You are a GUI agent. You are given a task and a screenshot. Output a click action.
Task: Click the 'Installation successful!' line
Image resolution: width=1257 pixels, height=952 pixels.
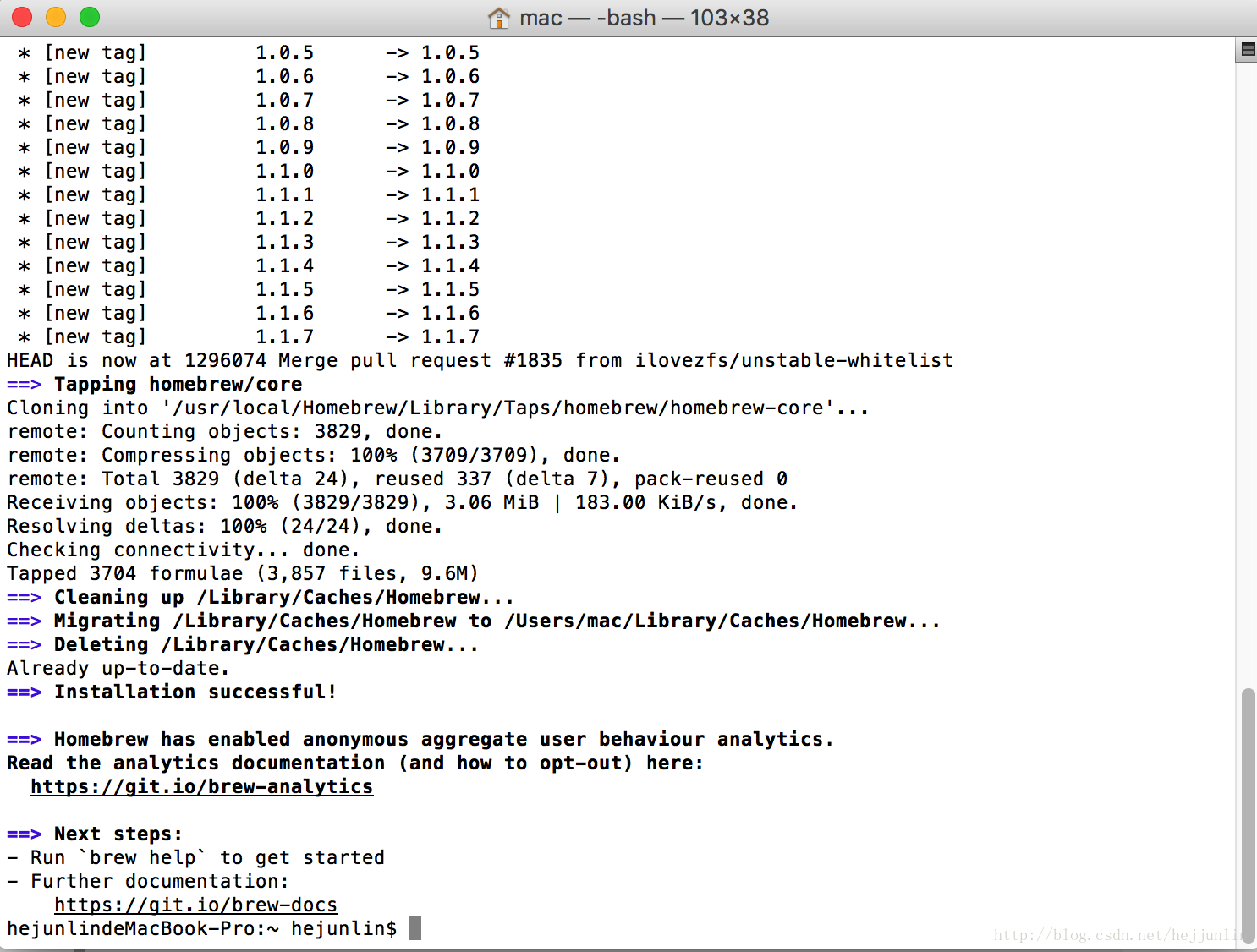coord(172,692)
